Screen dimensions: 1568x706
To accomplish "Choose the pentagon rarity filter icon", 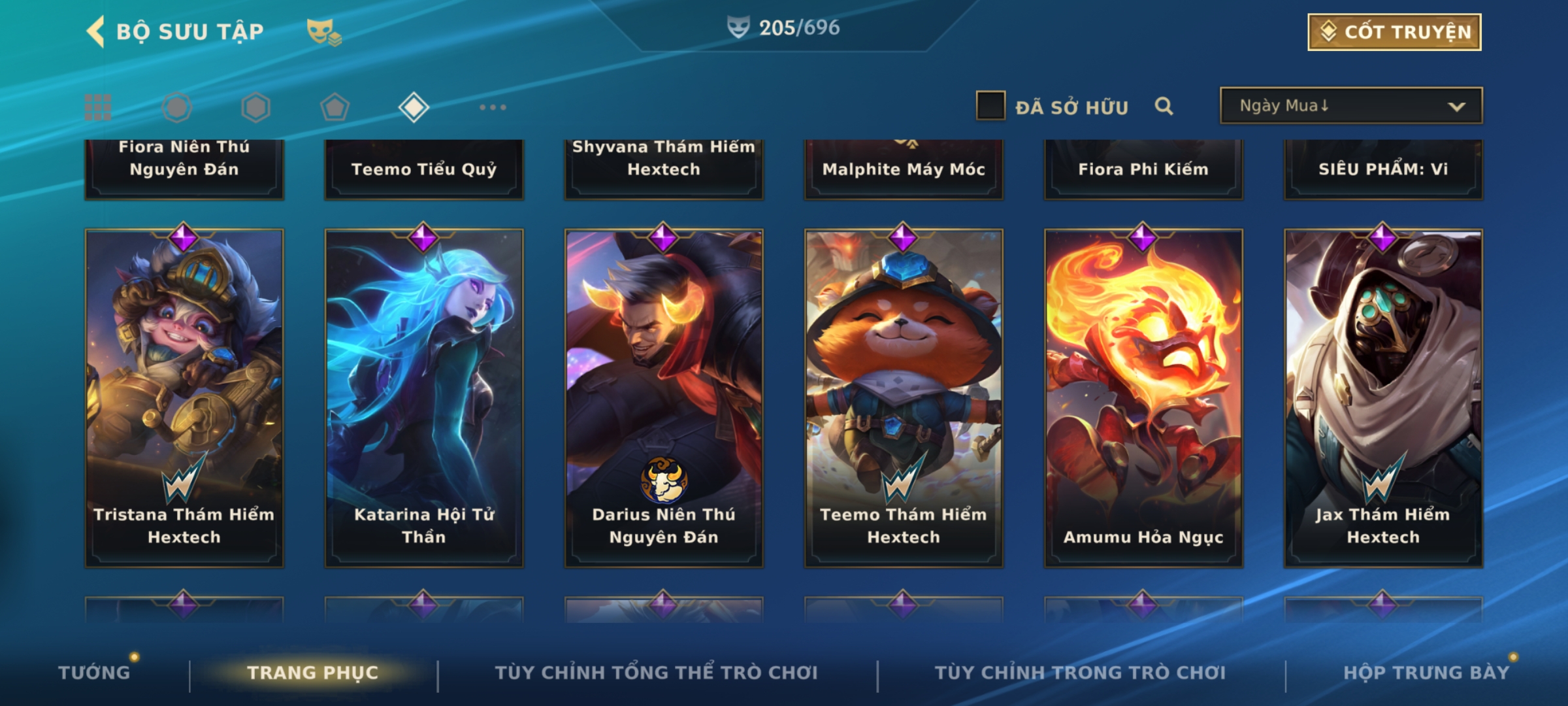I will coord(335,107).
